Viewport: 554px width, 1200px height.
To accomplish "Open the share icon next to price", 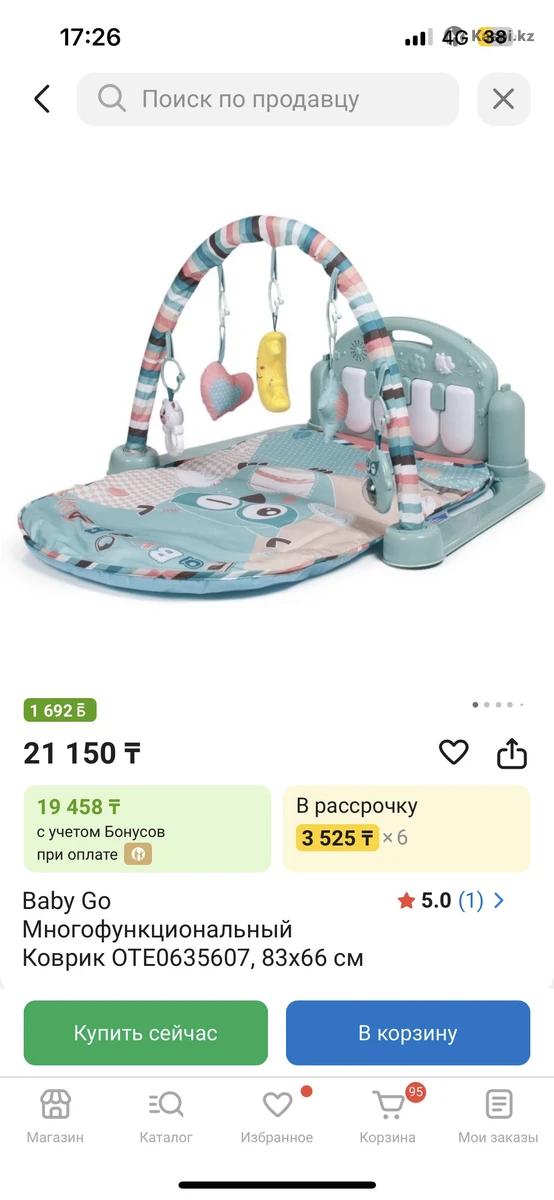I will pos(512,752).
